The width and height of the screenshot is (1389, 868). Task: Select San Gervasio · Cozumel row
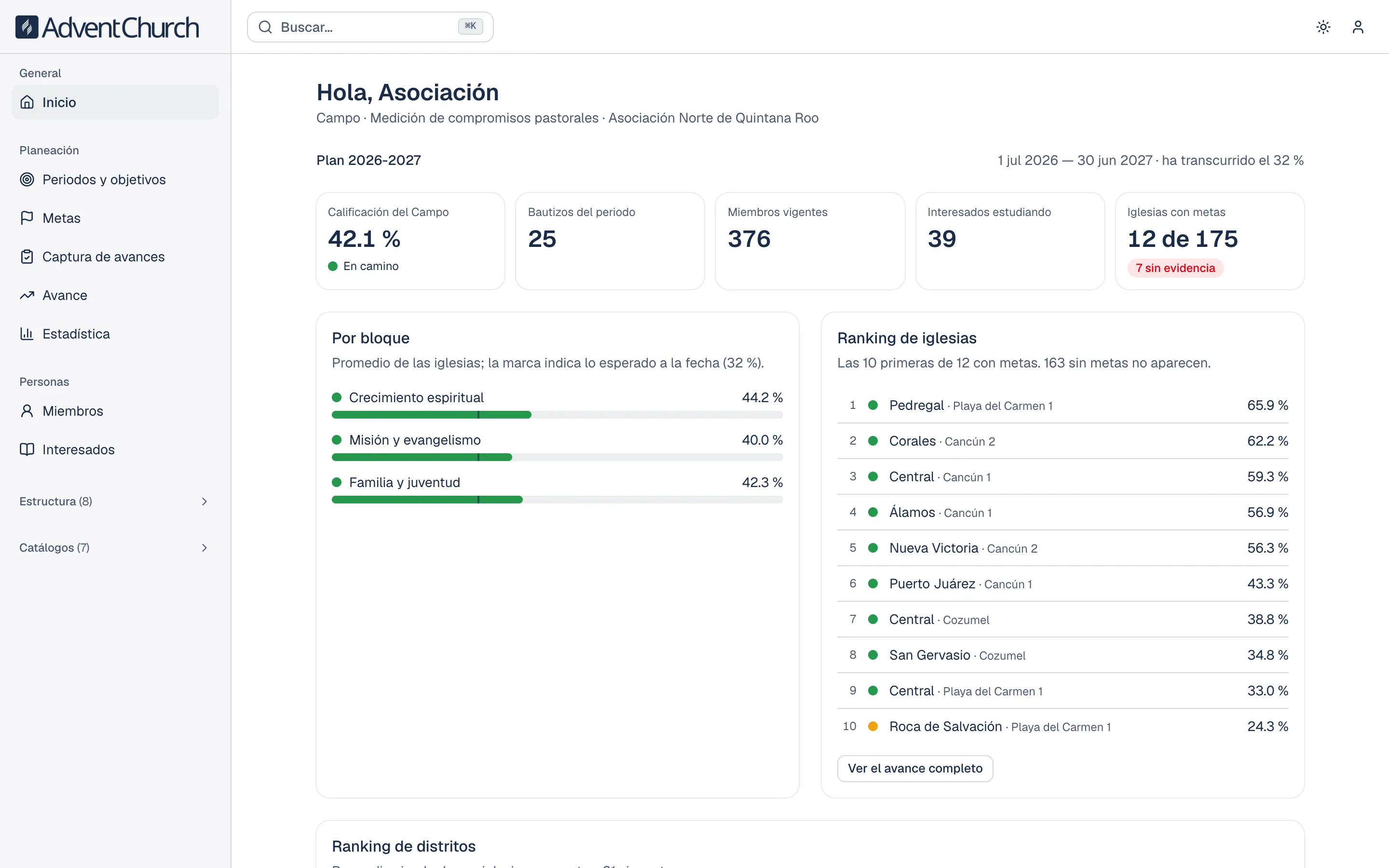[x=1062, y=655]
